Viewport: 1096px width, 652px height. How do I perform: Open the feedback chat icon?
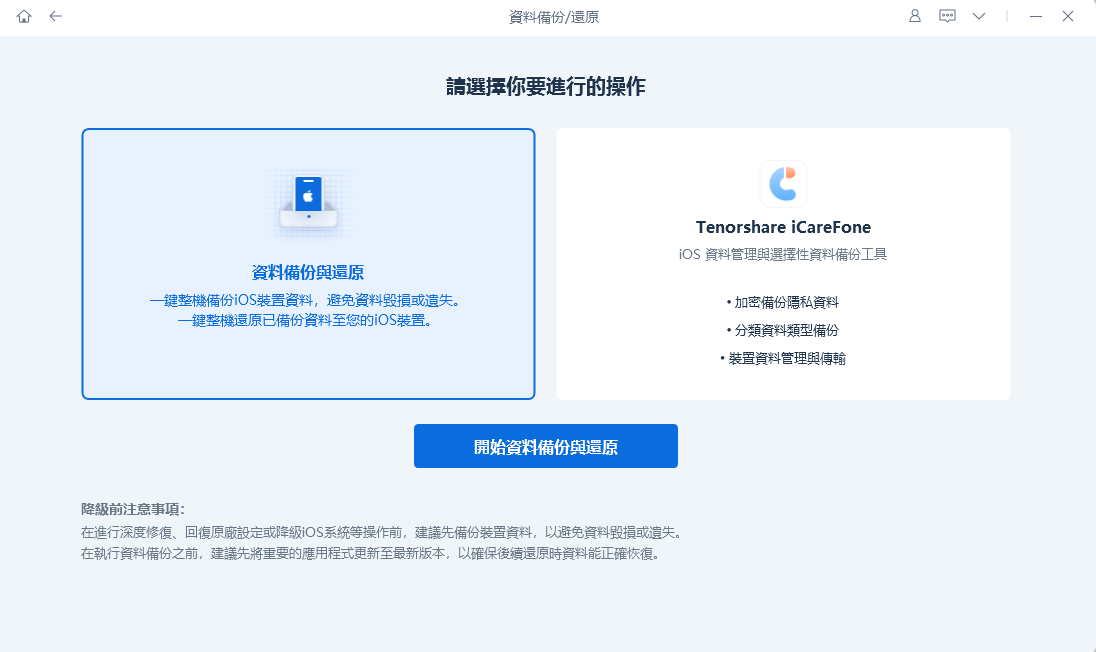point(947,16)
